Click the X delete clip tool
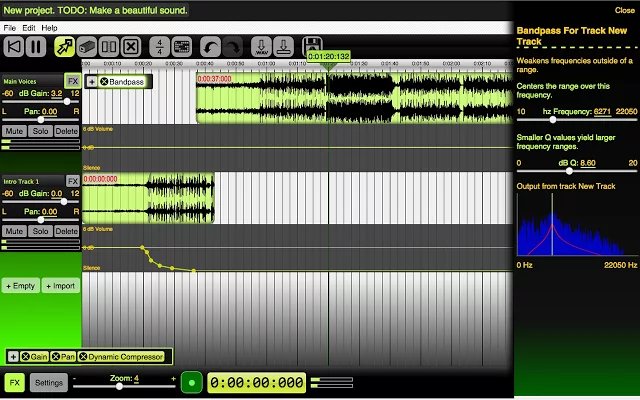 [x=131, y=47]
